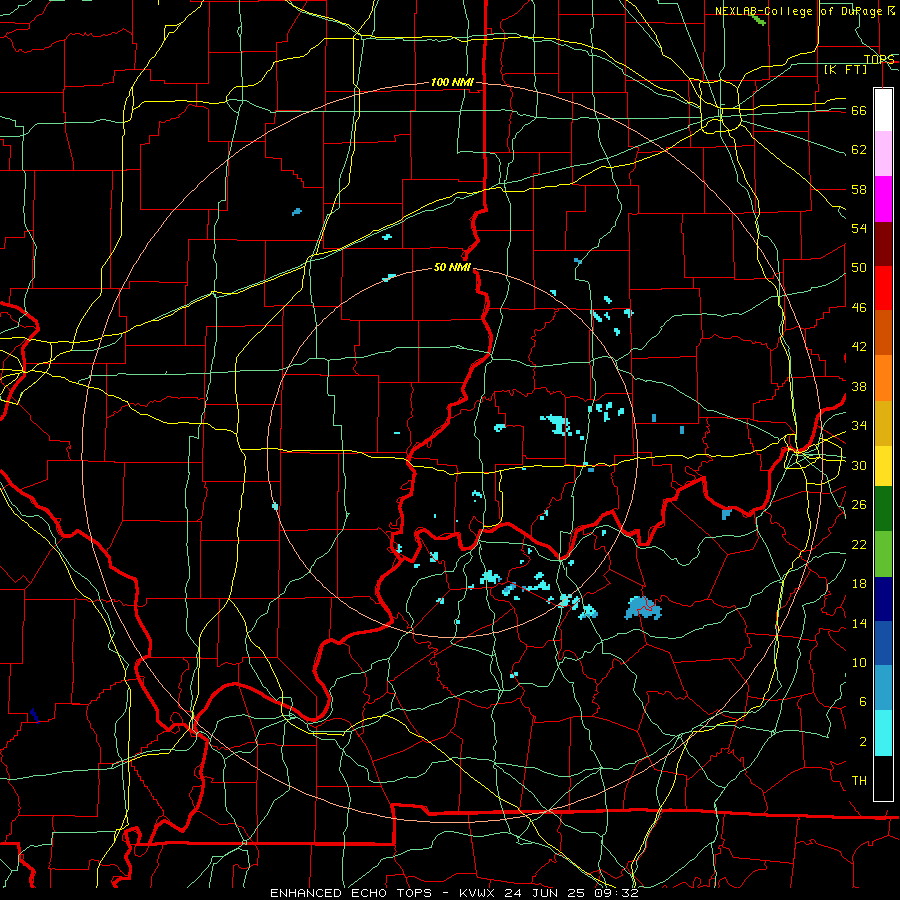
Task: Click the 22 legend value
Action: point(859,544)
